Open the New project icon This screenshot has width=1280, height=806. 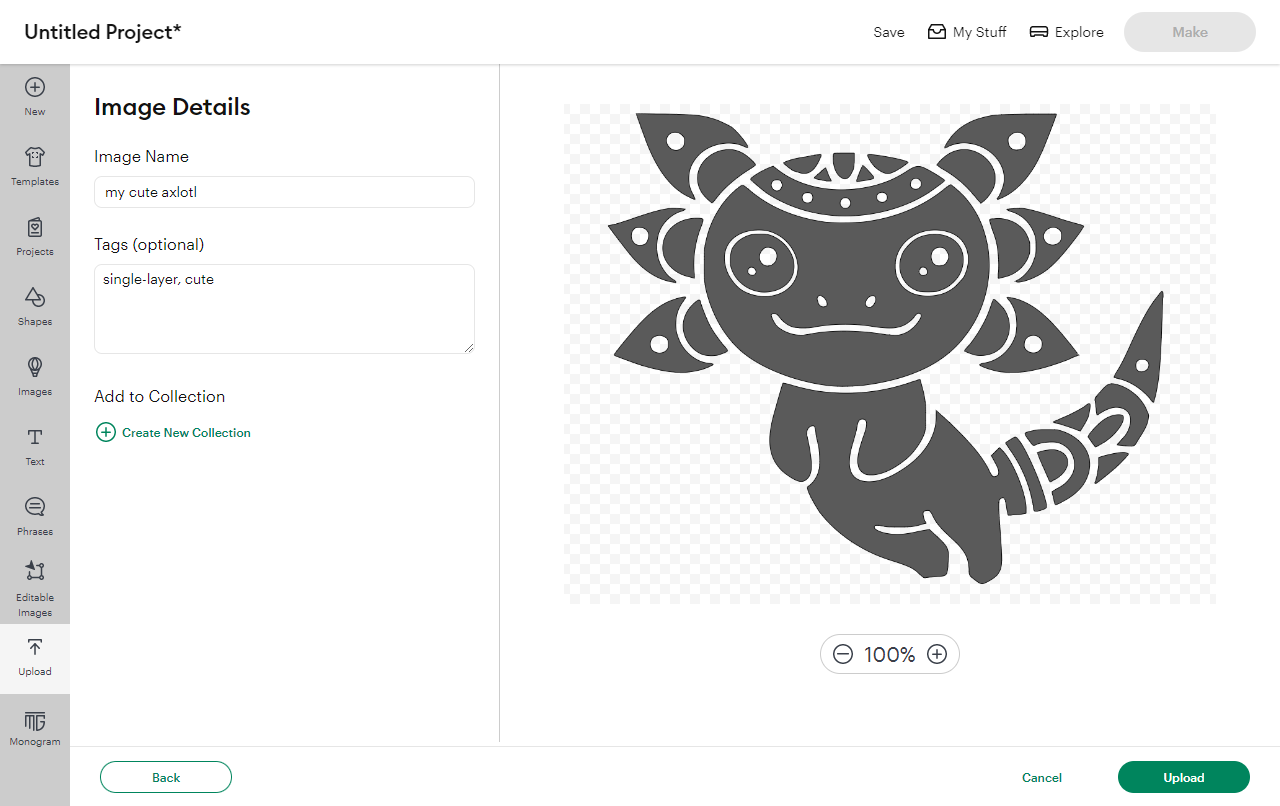[35, 96]
